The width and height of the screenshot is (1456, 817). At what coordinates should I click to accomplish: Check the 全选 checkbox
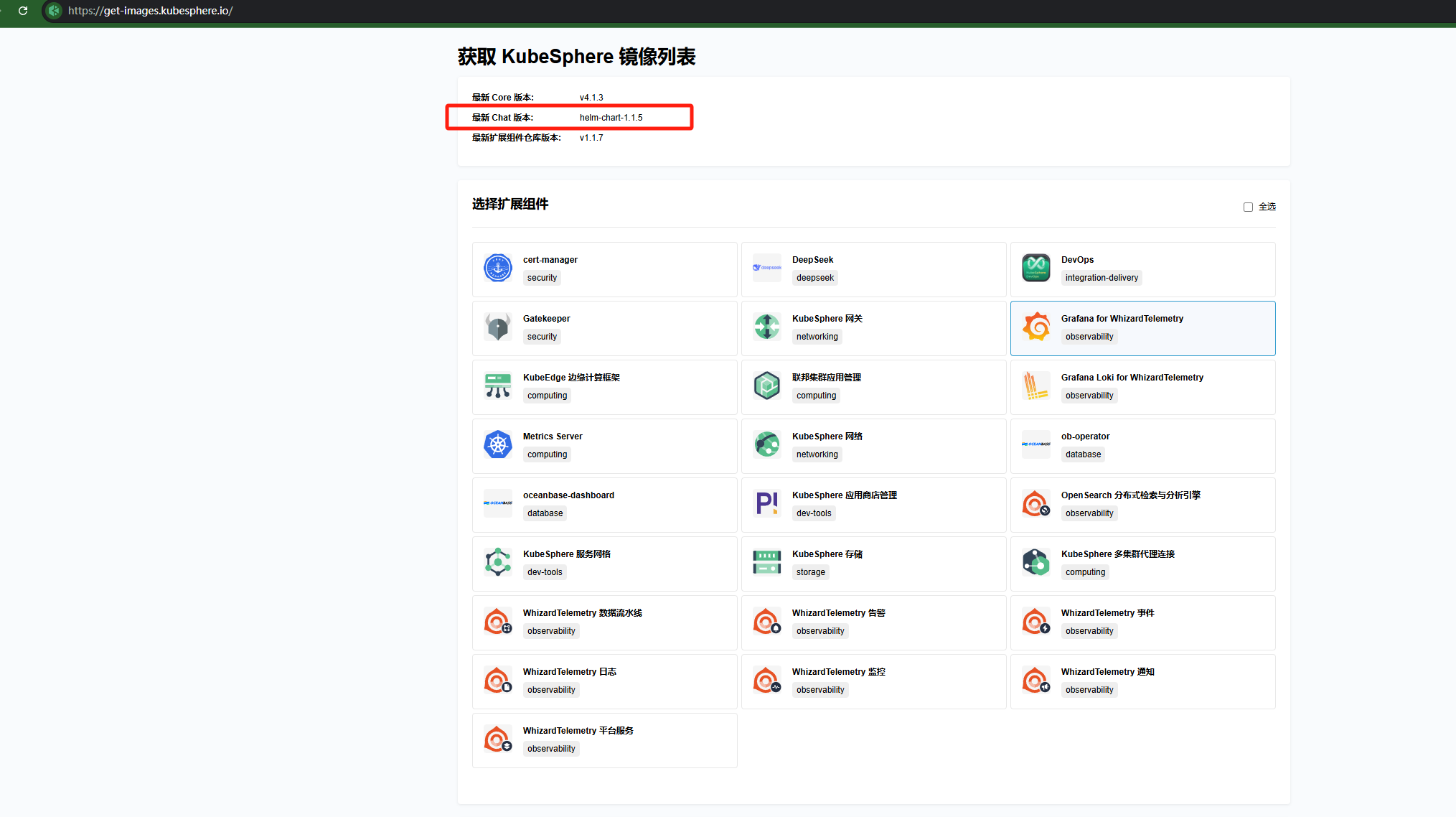tap(1248, 207)
